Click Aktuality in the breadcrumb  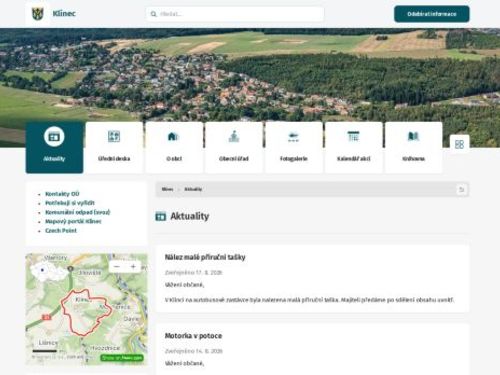193,189
